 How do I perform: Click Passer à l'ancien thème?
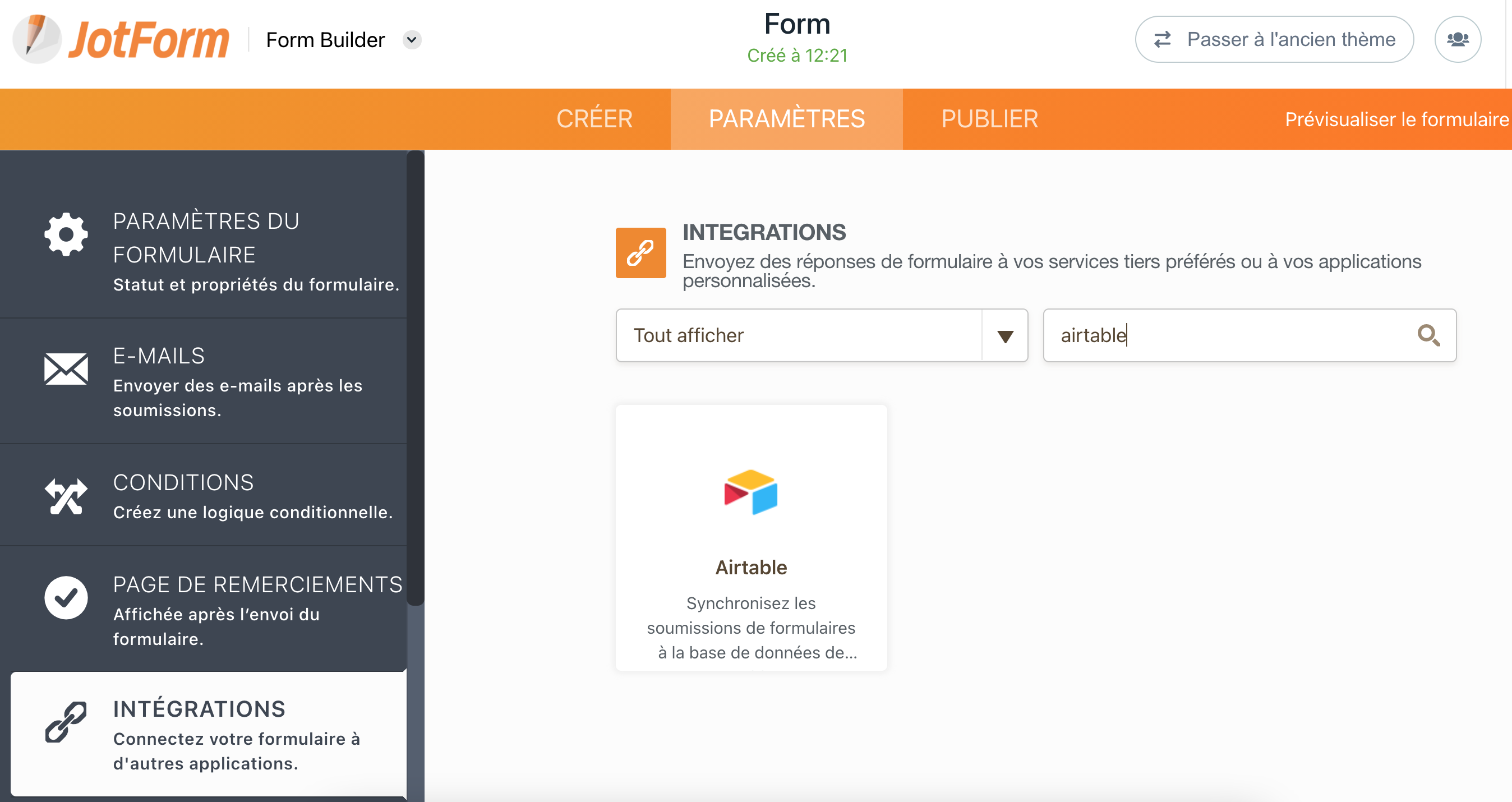1274,39
